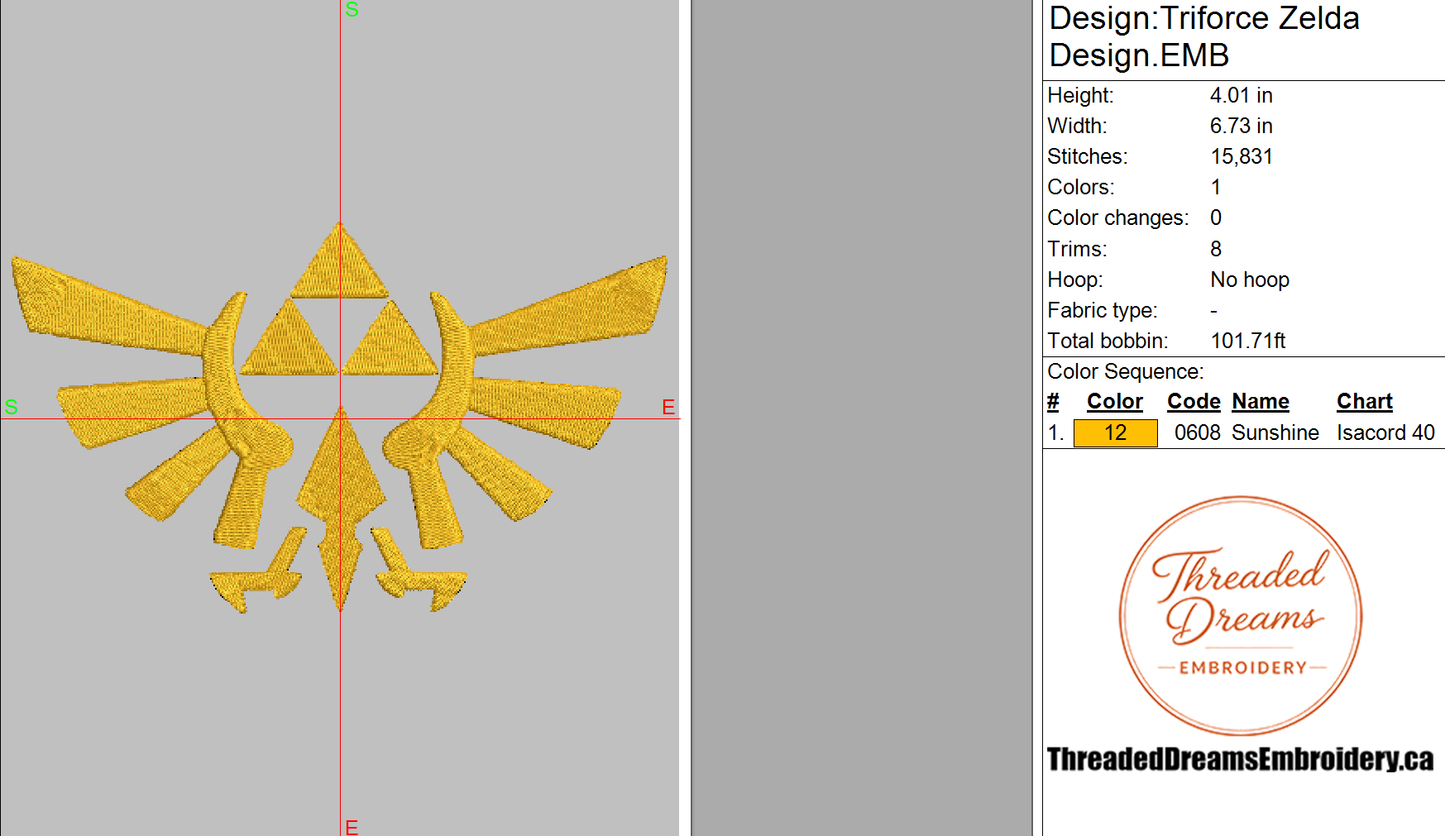The width and height of the screenshot is (1445, 836).
Task: Click the 'Chart' column header
Action: [1364, 402]
